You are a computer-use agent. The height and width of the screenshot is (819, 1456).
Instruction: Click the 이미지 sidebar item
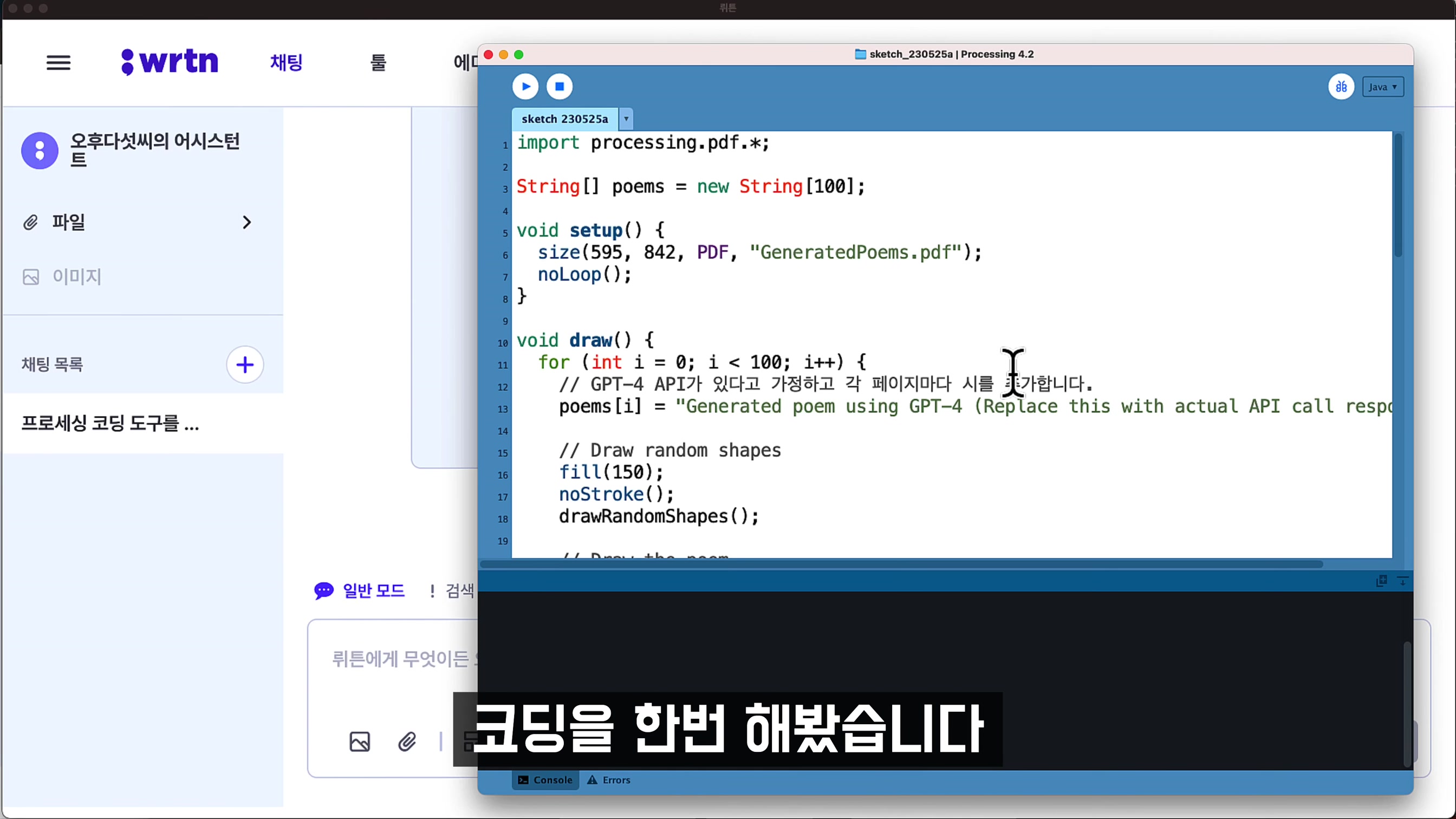point(62,276)
